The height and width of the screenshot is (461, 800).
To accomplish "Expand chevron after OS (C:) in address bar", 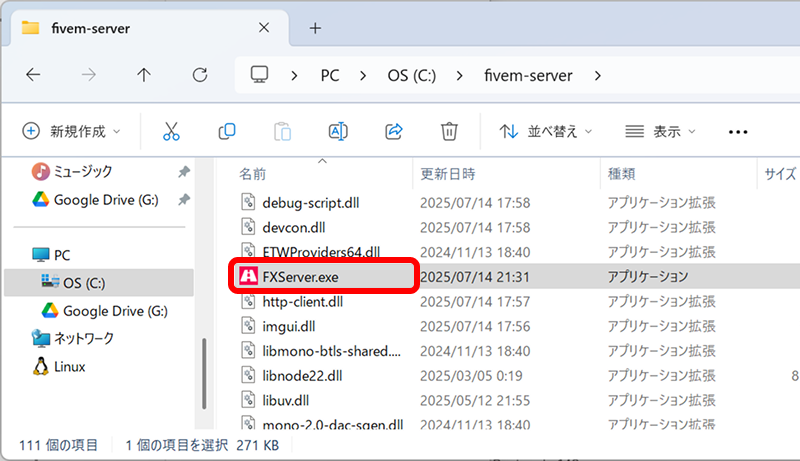I will 460,75.
